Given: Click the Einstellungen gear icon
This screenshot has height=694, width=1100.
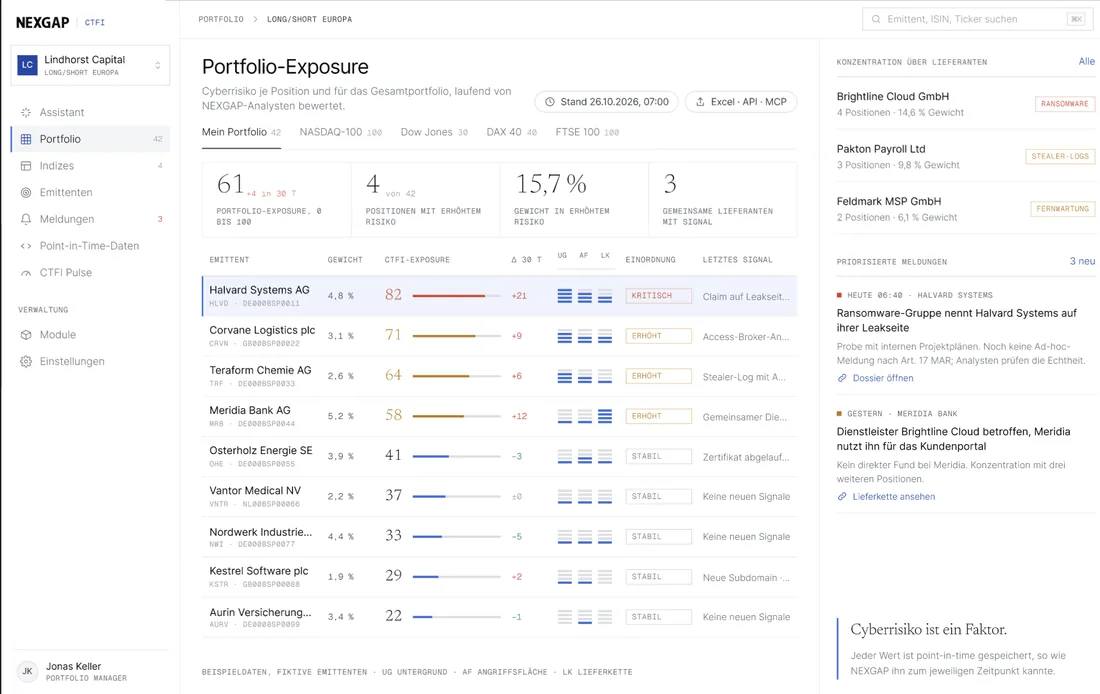Looking at the screenshot, I should click(x=26, y=361).
